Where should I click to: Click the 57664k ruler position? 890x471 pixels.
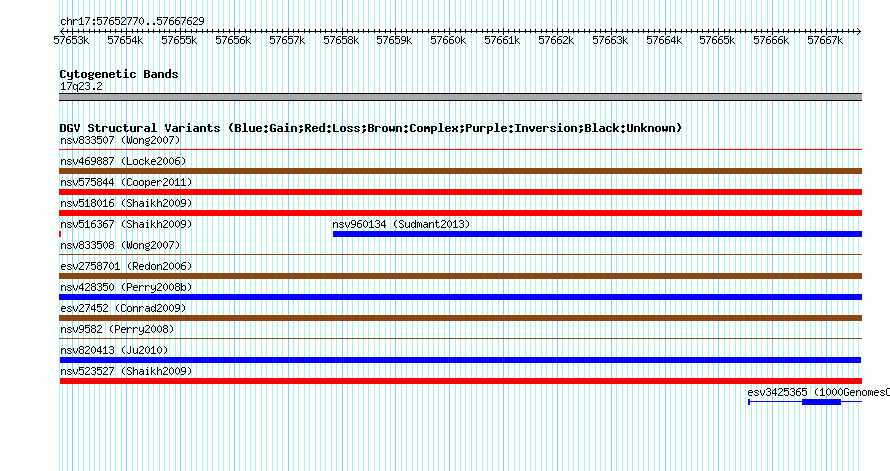pyautogui.click(x=664, y=40)
